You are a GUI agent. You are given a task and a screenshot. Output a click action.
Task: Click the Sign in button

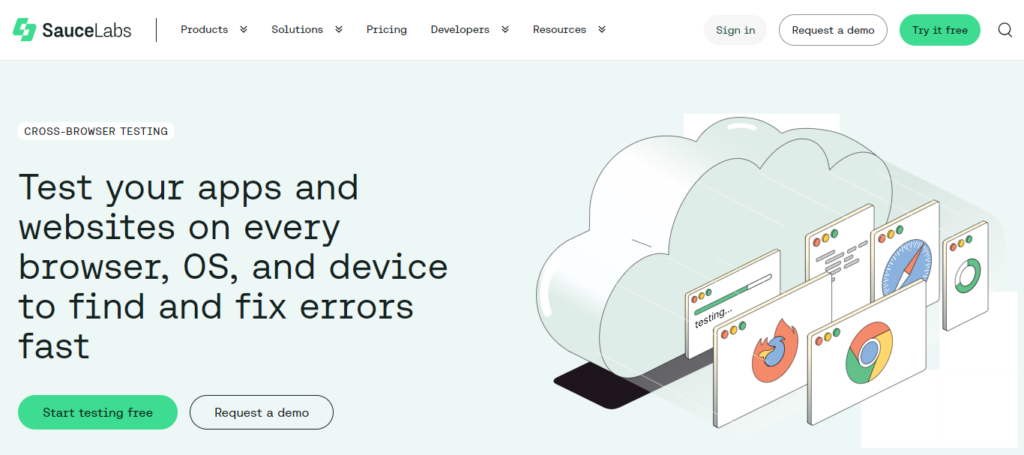pos(735,30)
